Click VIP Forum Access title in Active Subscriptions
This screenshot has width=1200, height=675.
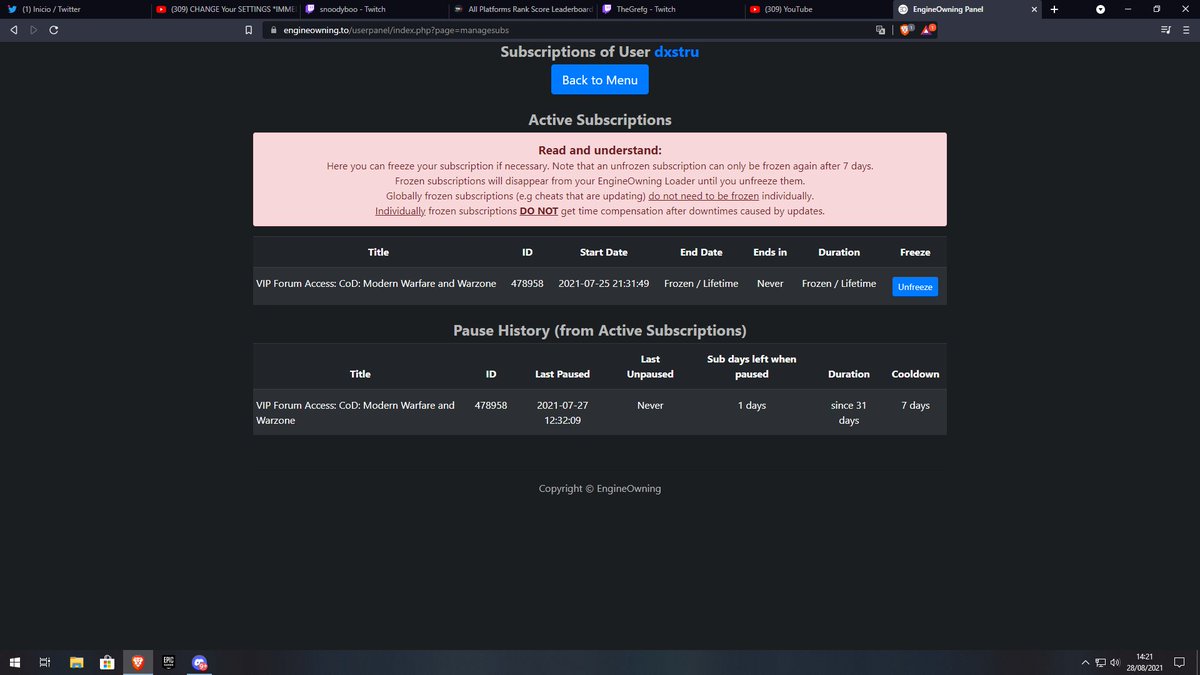tap(376, 284)
